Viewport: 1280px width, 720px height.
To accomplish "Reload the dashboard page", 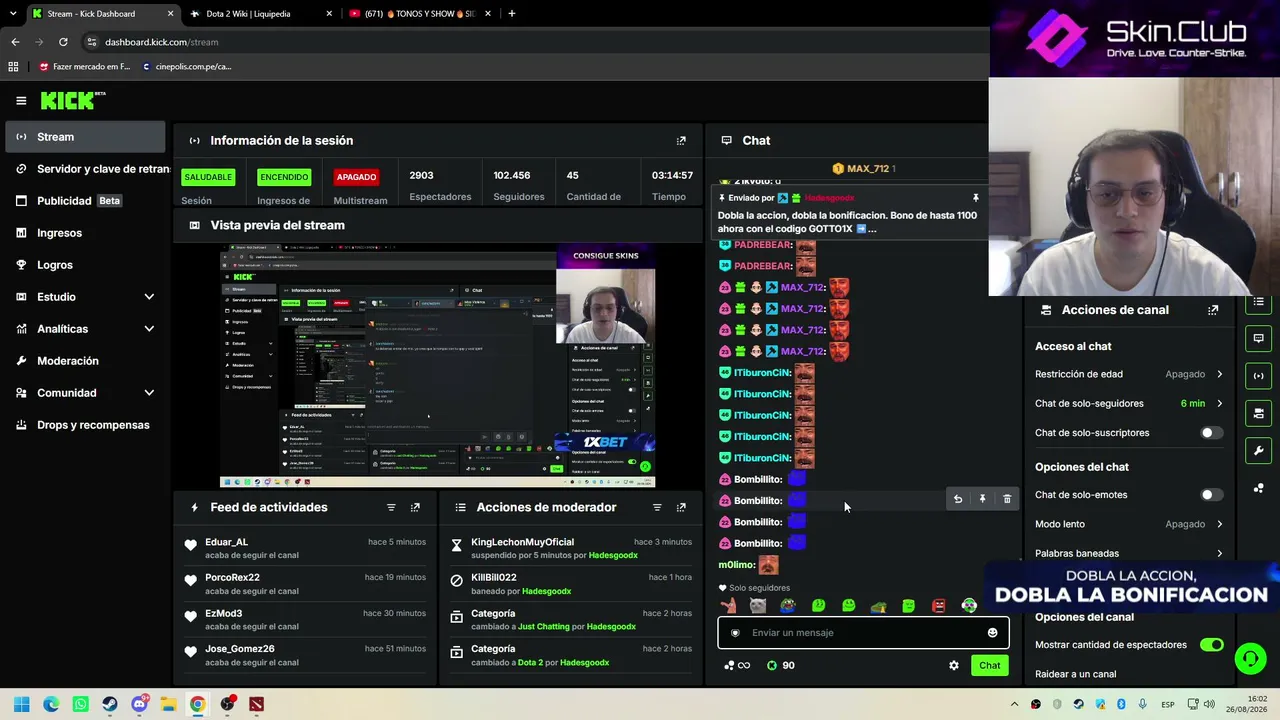I will tap(63, 42).
